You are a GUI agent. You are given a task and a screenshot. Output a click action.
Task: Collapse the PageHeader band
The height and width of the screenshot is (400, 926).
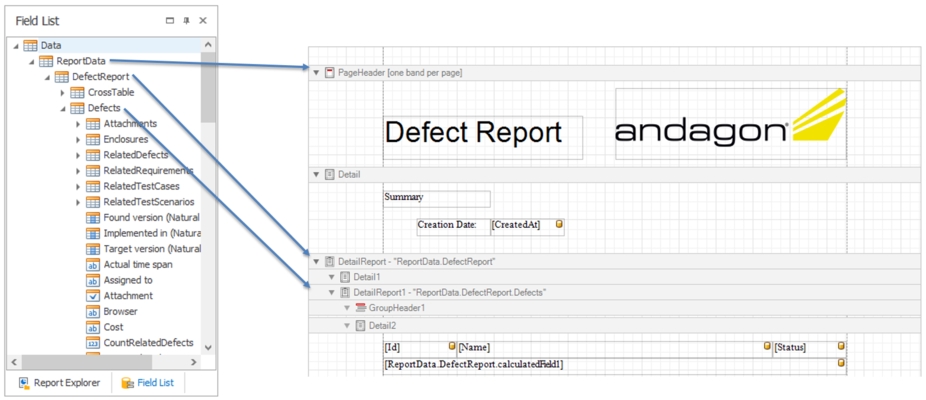tap(317, 73)
